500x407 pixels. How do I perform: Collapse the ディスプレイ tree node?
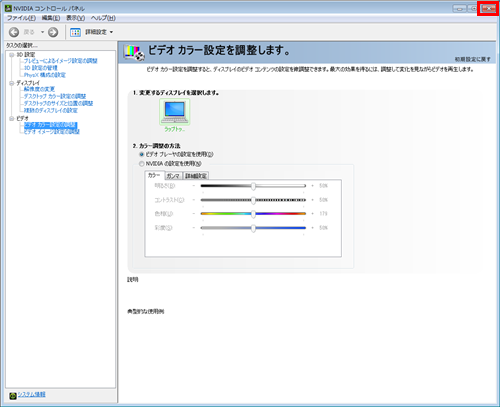[x=11, y=83]
